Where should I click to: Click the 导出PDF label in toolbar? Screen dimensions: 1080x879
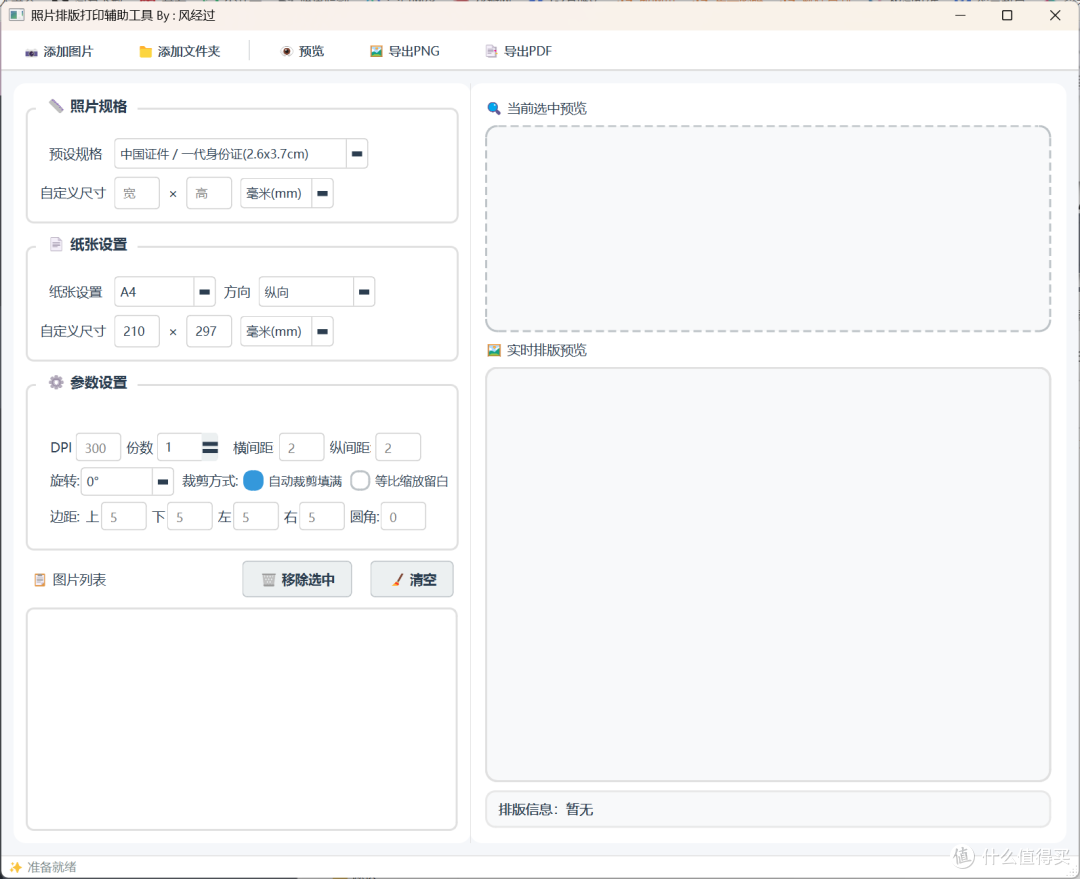coord(528,51)
